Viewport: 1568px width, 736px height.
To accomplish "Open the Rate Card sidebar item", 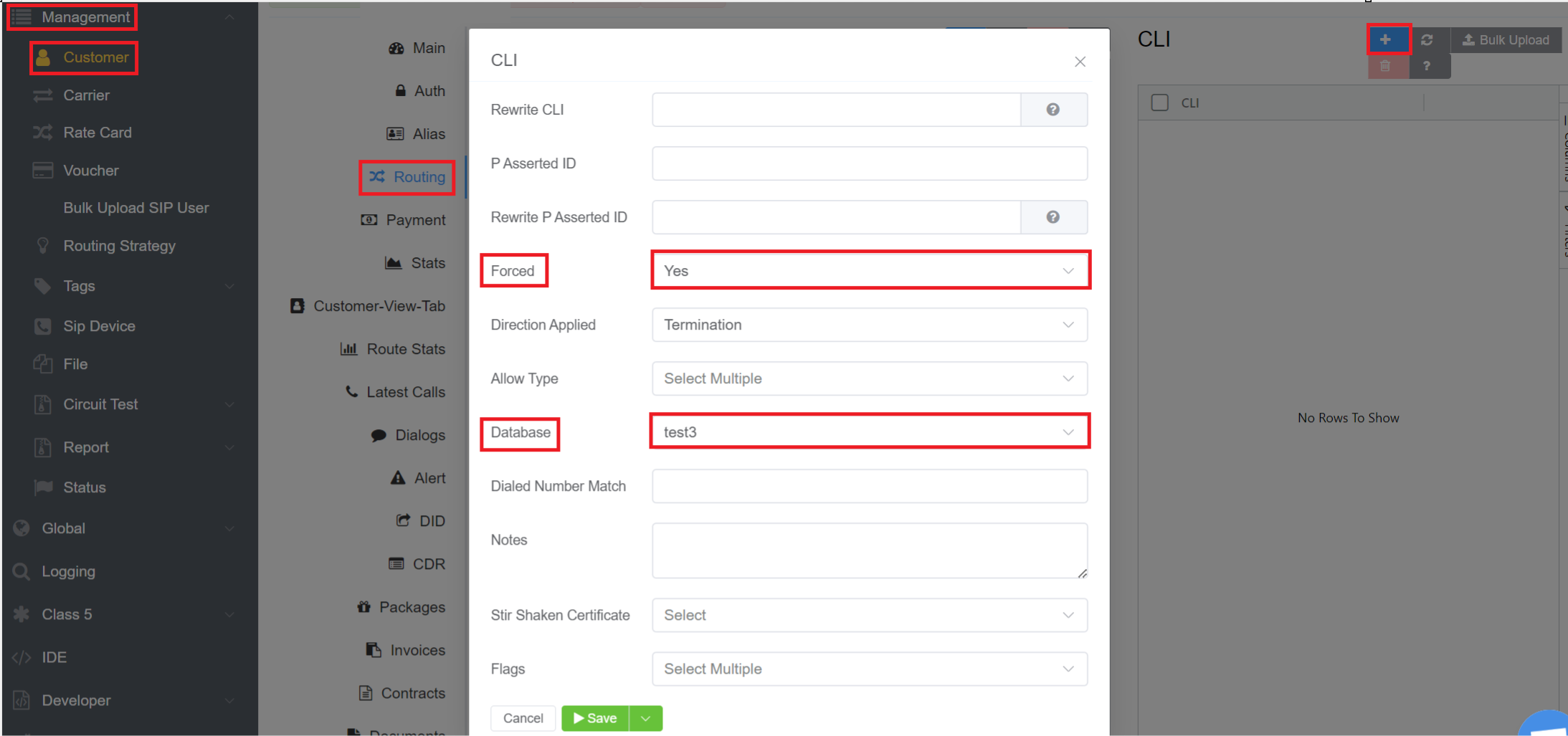I will pyautogui.click(x=97, y=133).
